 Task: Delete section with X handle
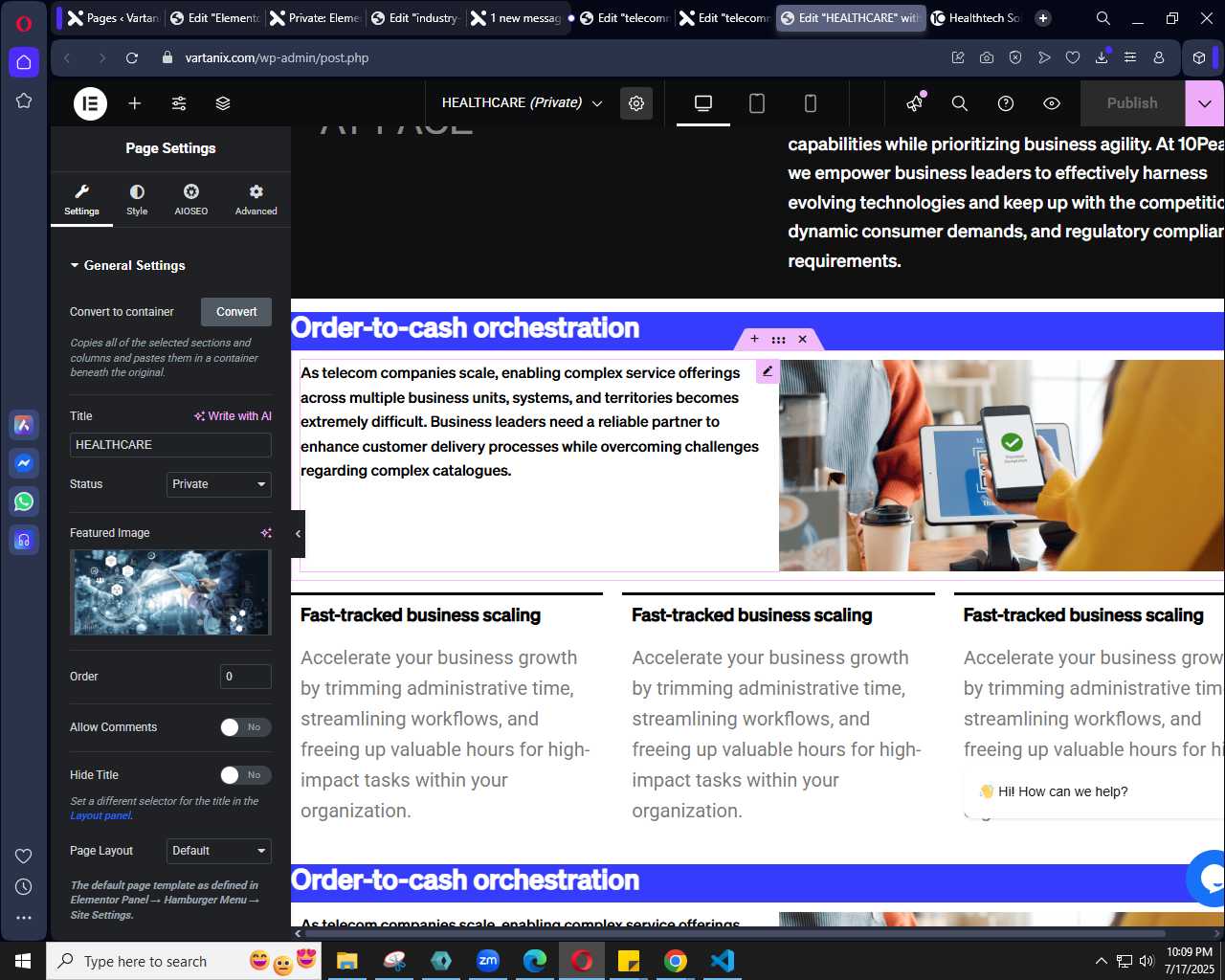point(803,339)
